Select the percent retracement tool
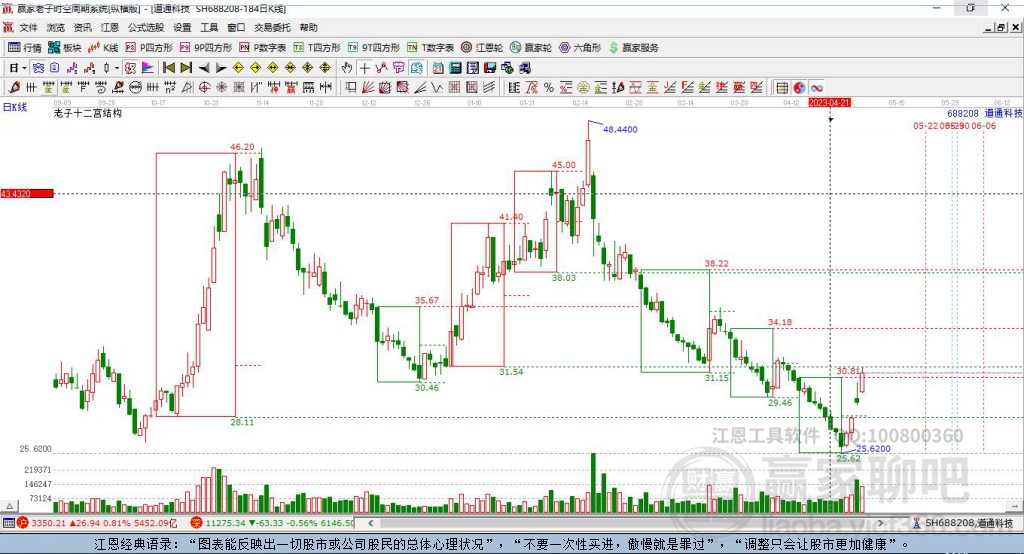Image resolution: width=1024 pixels, height=554 pixels. tap(549, 88)
